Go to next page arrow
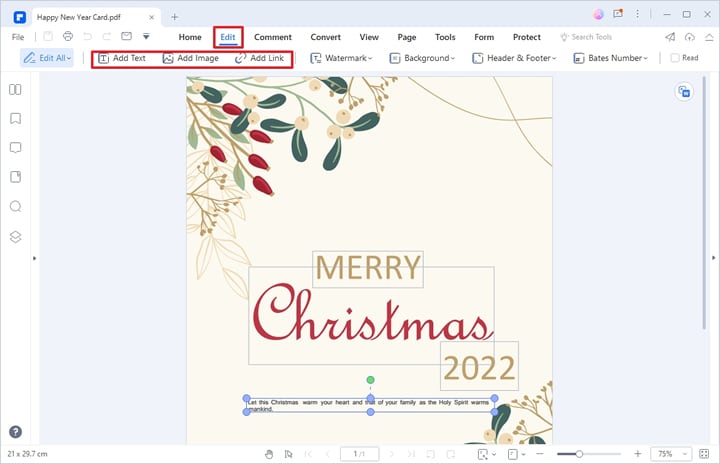This screenshot has width=720, height=464. click(392, 454)
